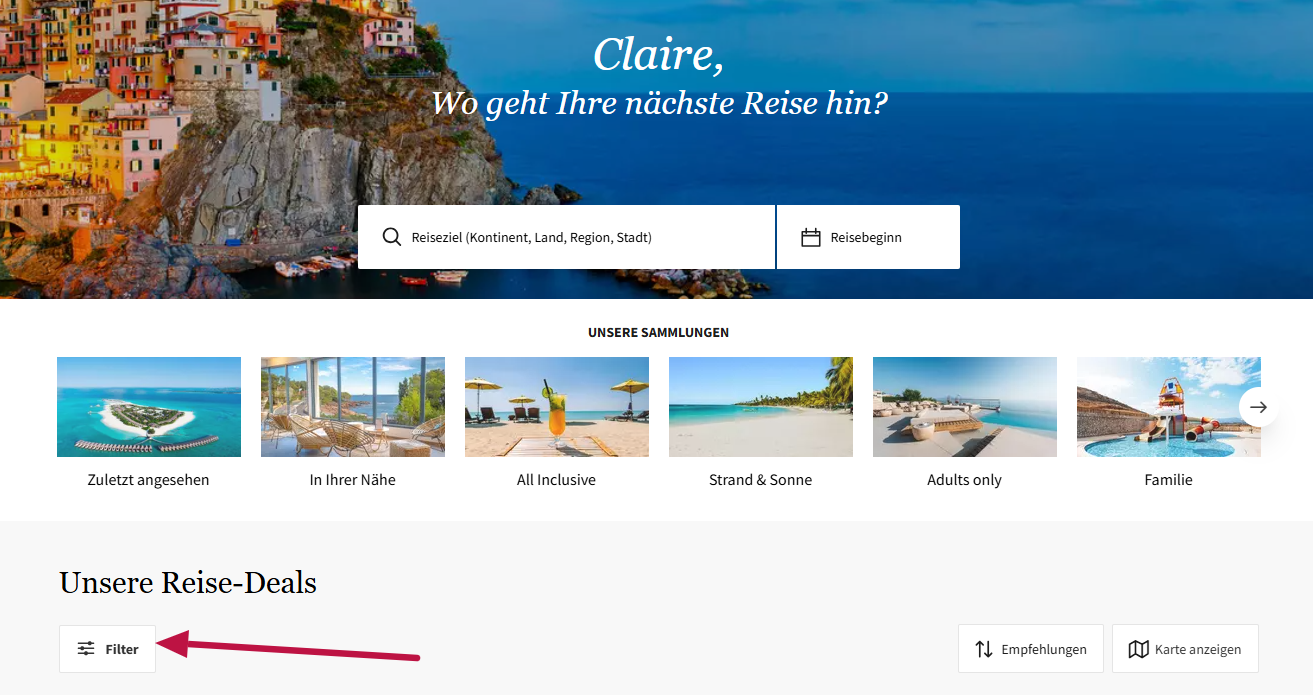Open the Empfehlungen sort dropdown
This screenshot has height=695, width=1313.
click(x=1031, y=649)
